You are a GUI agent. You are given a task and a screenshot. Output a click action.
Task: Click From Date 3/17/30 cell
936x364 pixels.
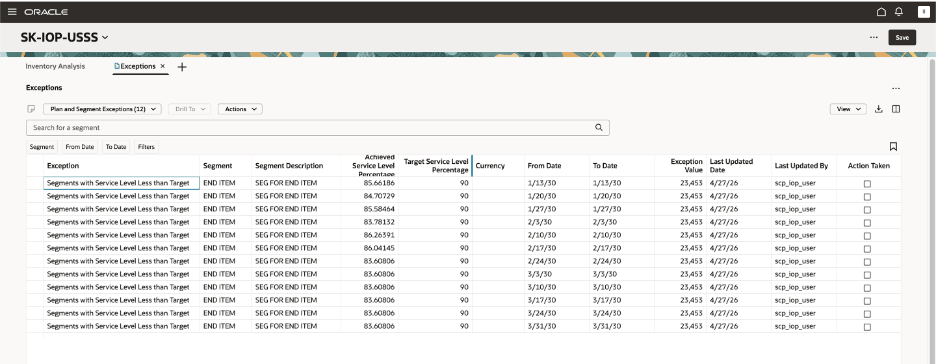[x=557, y=301]
